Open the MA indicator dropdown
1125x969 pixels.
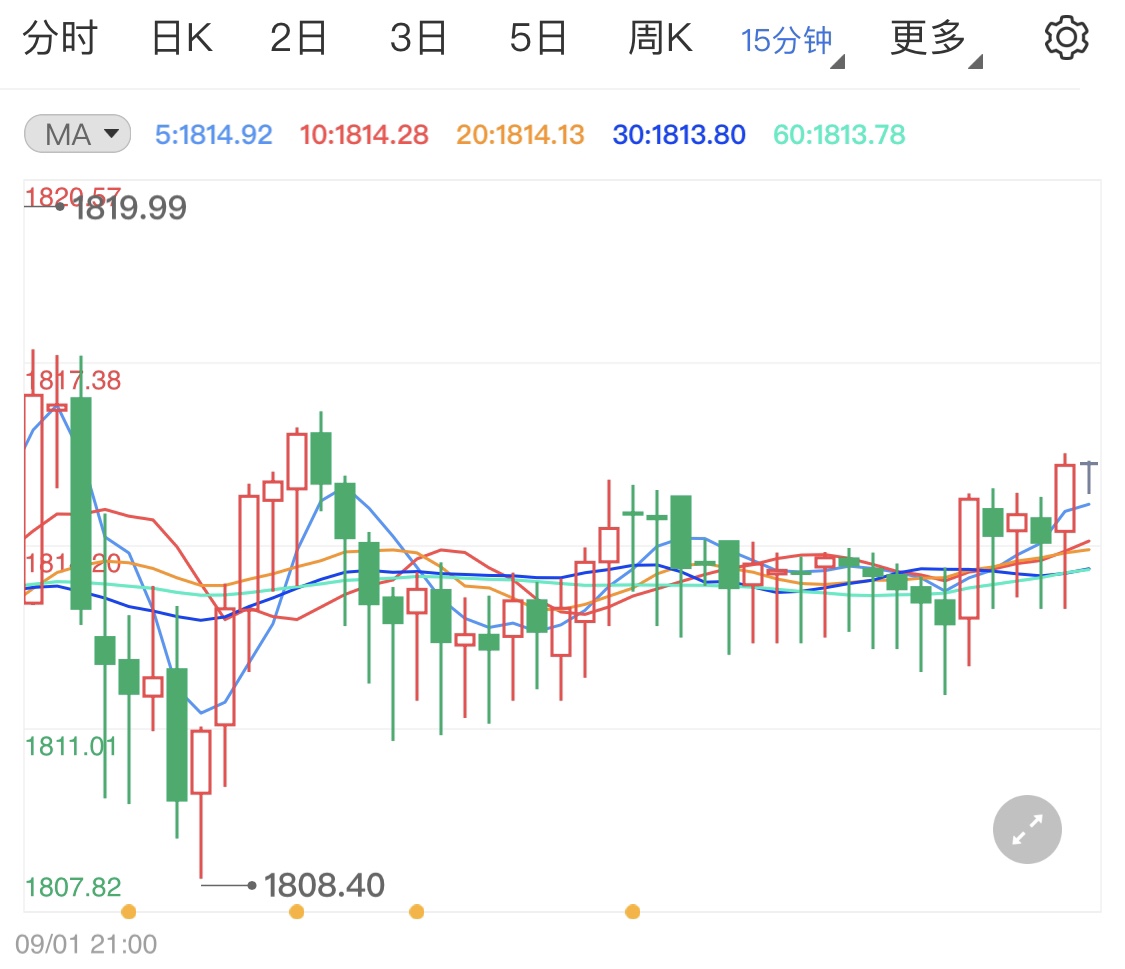point(77,134)
